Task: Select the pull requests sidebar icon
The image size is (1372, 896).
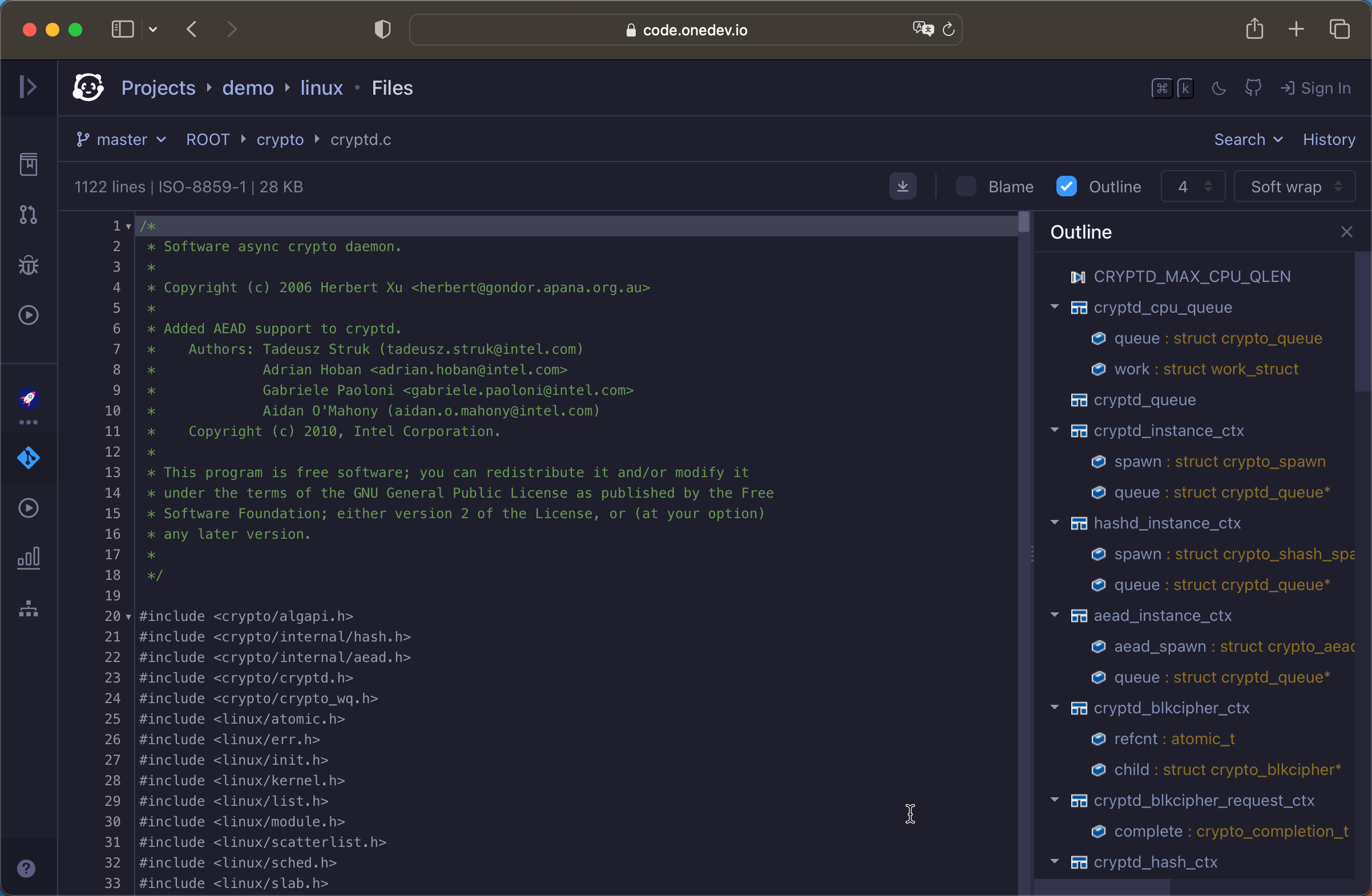Action: pyautogui.click(x=28, y=215)
